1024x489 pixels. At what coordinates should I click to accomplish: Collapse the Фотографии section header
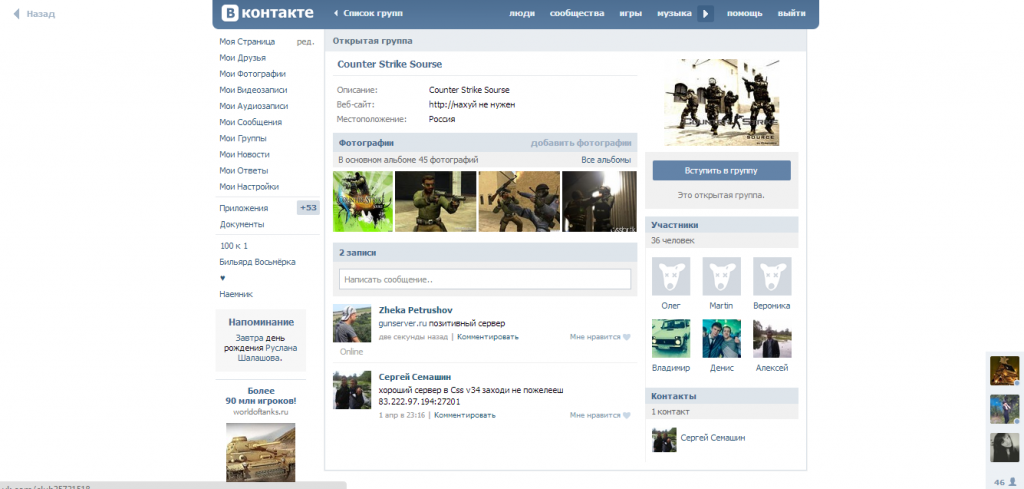point(366,143)
